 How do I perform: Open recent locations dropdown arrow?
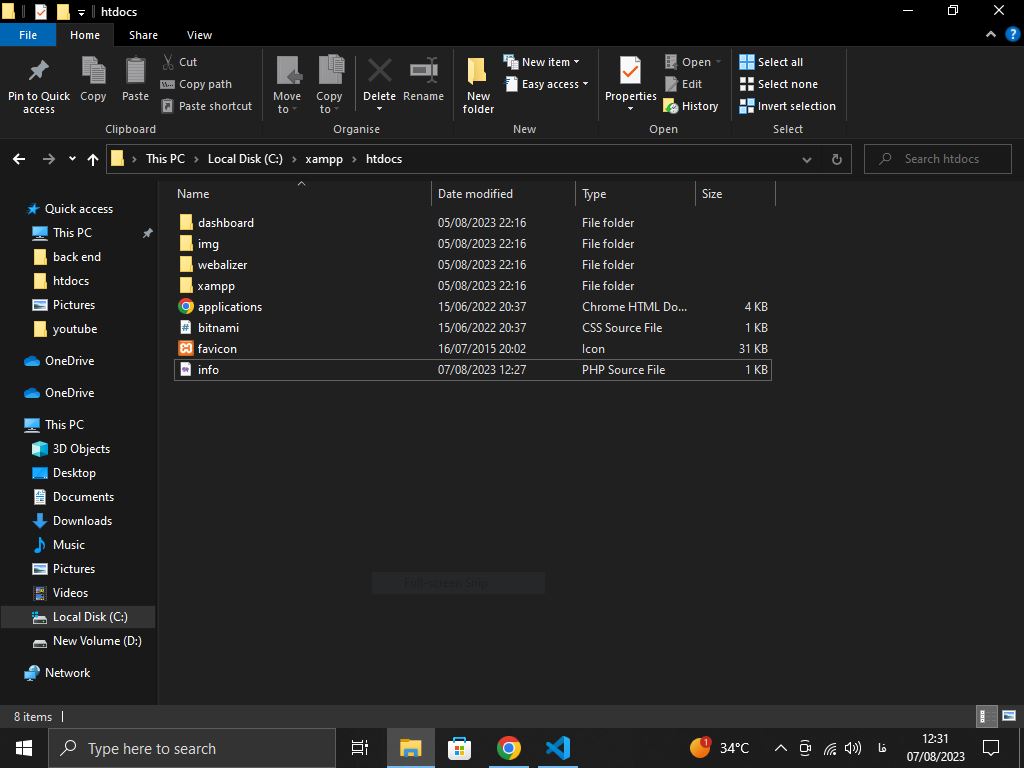[x=72, y=159]
